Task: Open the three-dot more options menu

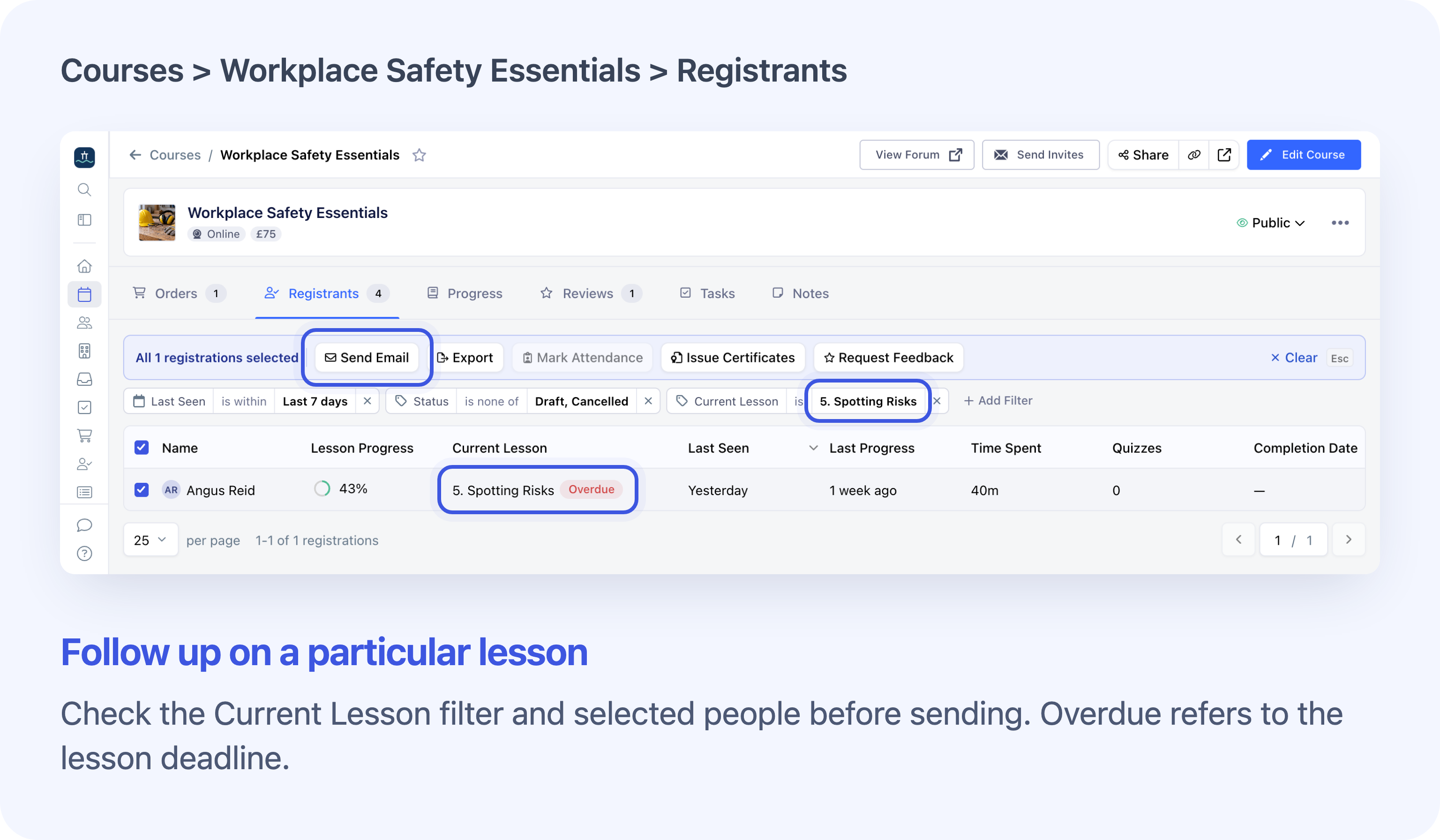Action: click(1340, 223)
